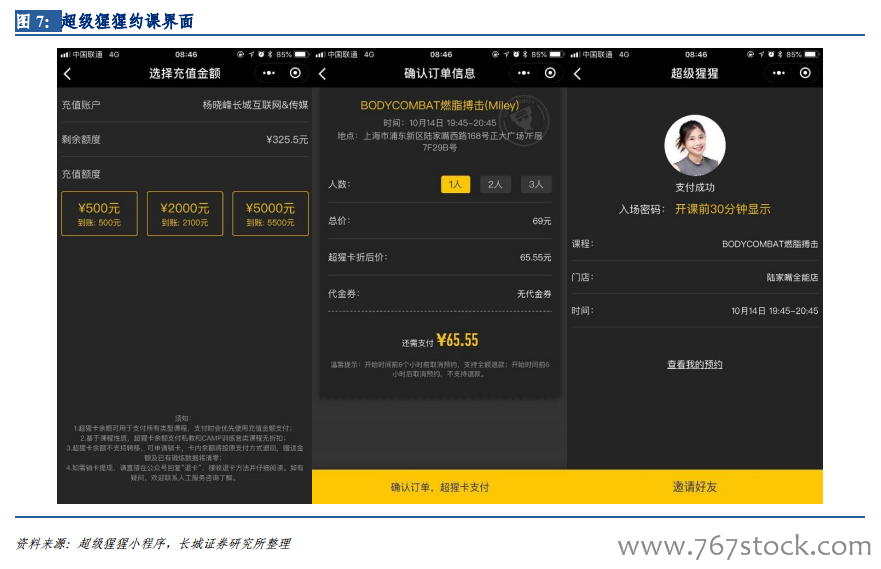This screenshot has width=881, height=569.
Task: Tap the coach profile photo
Action: 695,145
